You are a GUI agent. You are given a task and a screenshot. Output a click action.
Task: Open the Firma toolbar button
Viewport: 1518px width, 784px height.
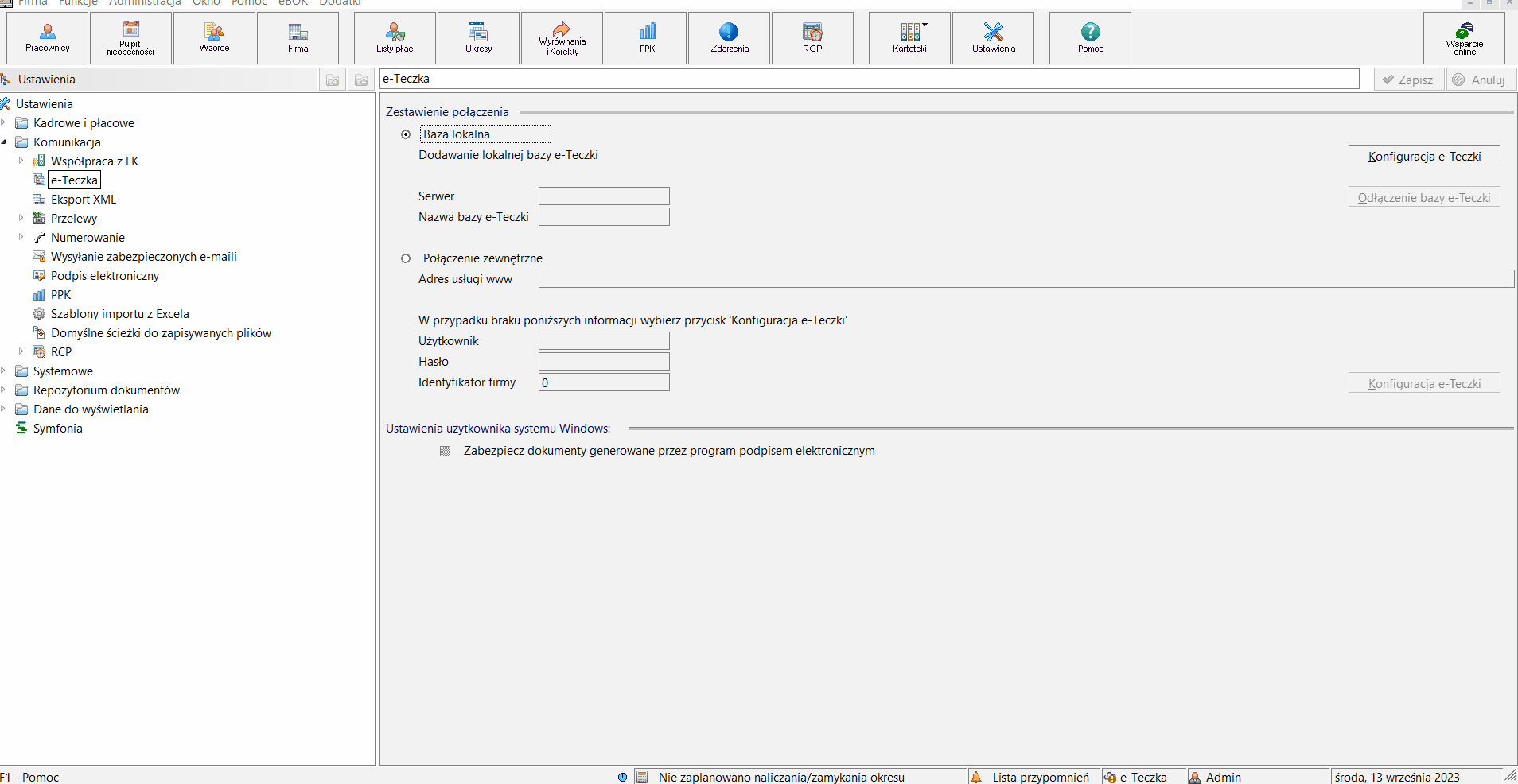[x=298, y=38]
